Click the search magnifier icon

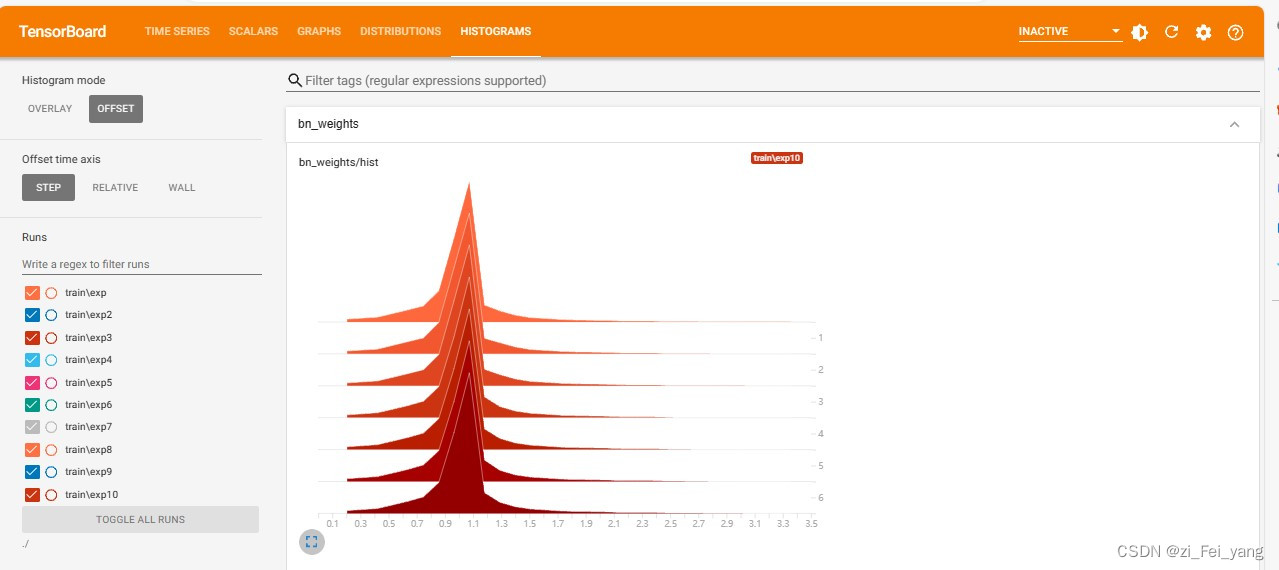click(x=295, y=80)
